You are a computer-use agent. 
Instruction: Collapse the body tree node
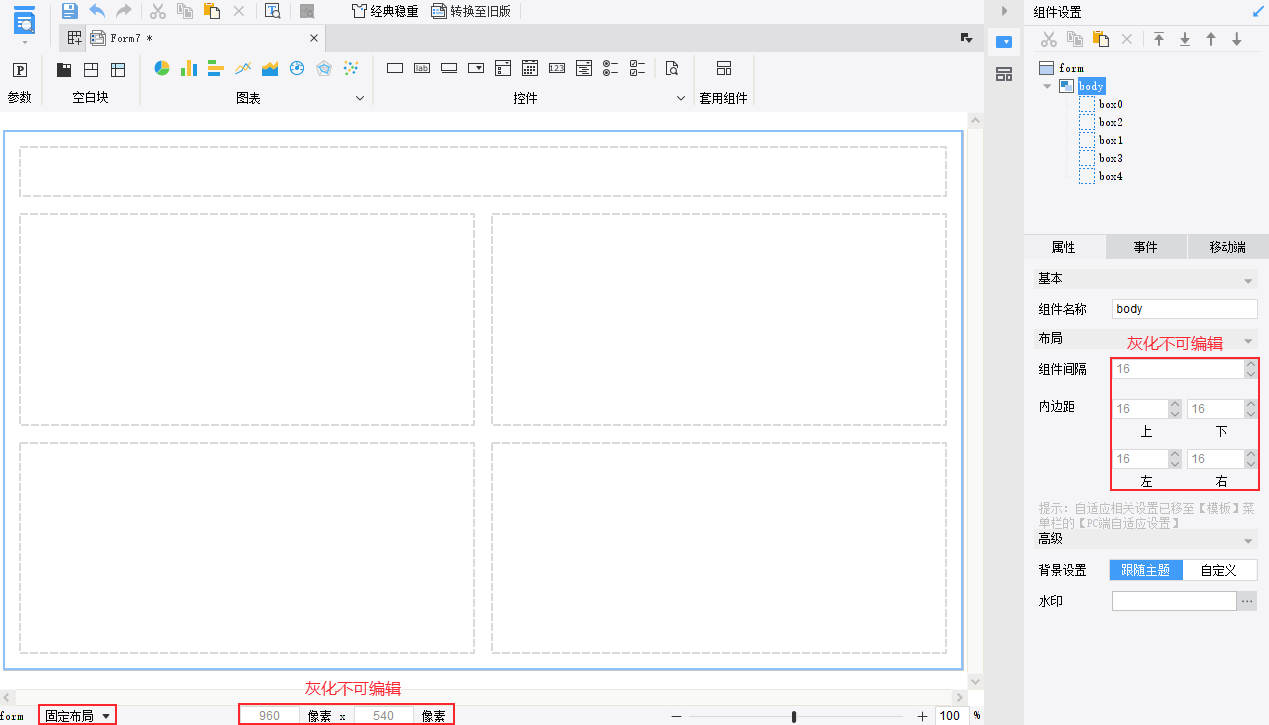(1047, 86)
